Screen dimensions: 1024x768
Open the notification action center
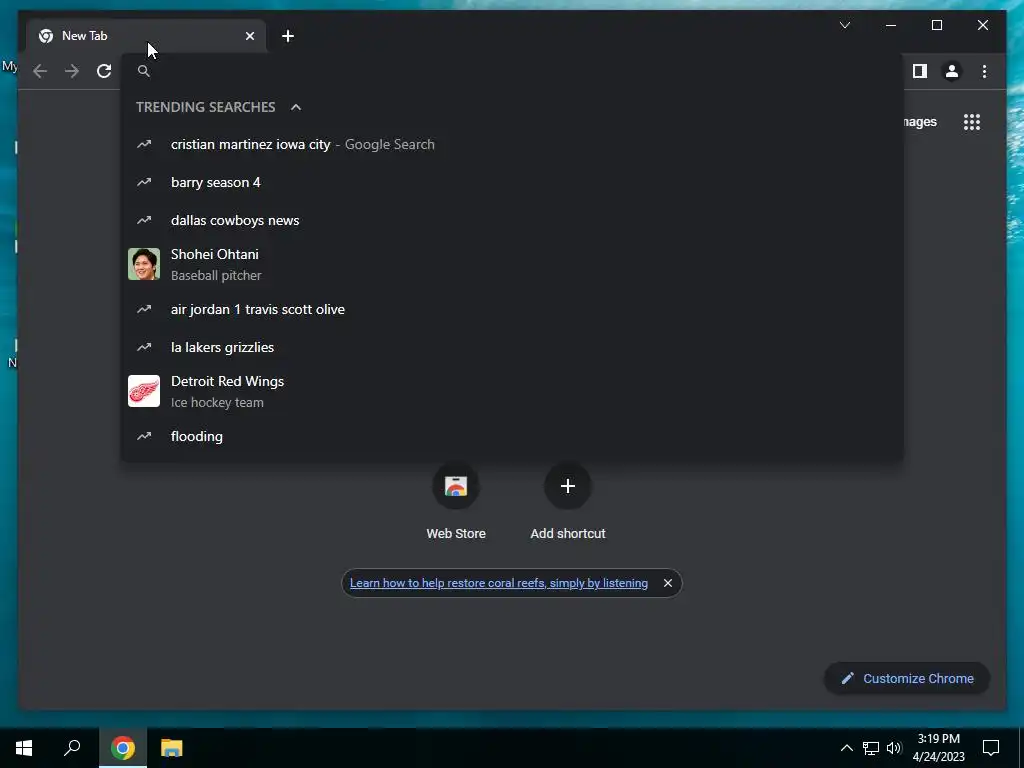point(991,748)
